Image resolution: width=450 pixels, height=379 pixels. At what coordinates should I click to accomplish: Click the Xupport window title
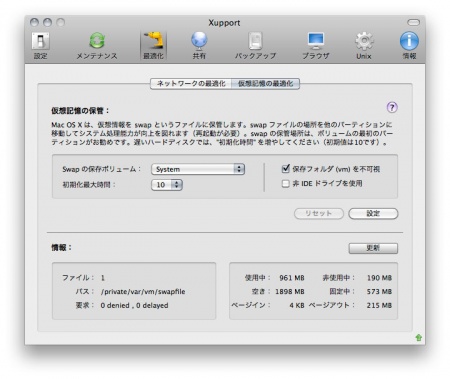[224, 23]
